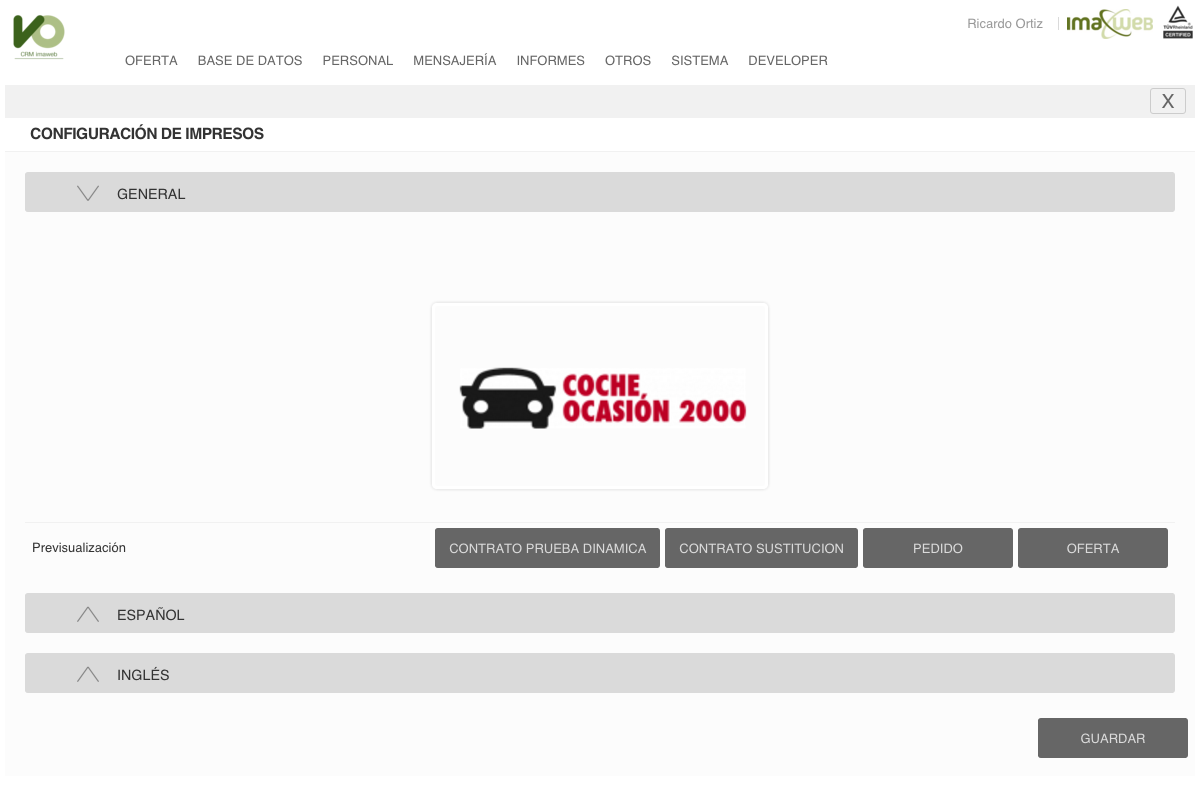The image size is (1200, 786).
Task: Open the SISTEMA menu
Action: click(x=700, y=60)
